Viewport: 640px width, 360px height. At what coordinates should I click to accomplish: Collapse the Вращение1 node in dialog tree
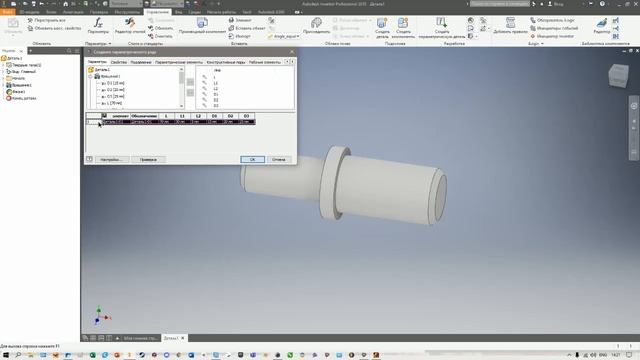91,76
